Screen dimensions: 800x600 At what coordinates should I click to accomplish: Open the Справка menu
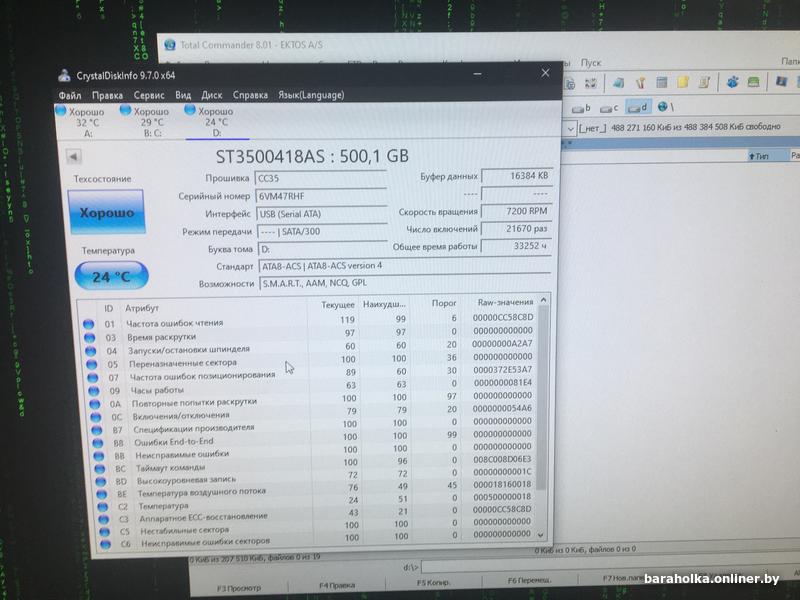point(250,95)
